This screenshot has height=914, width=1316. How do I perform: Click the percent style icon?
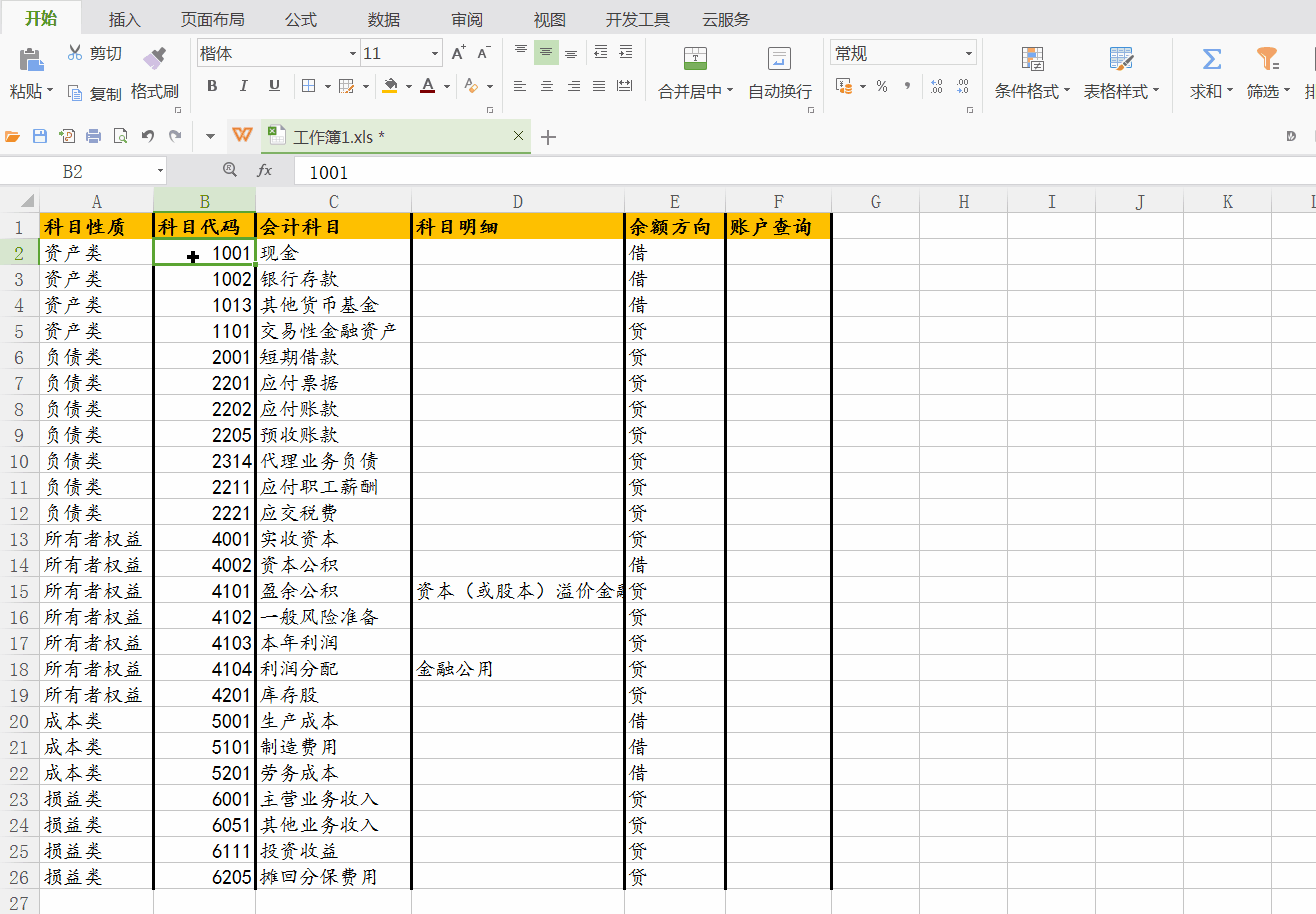pyautogui.click(x=881, y=87)
